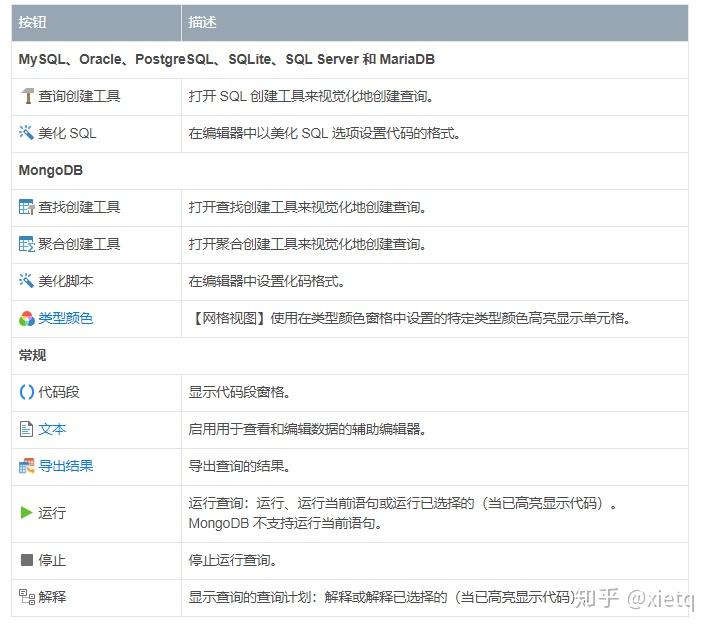The height and width of the screenshot is (631, 713).
Task: Click the table icon beside 查找创建工具
Action: (26, 207)
